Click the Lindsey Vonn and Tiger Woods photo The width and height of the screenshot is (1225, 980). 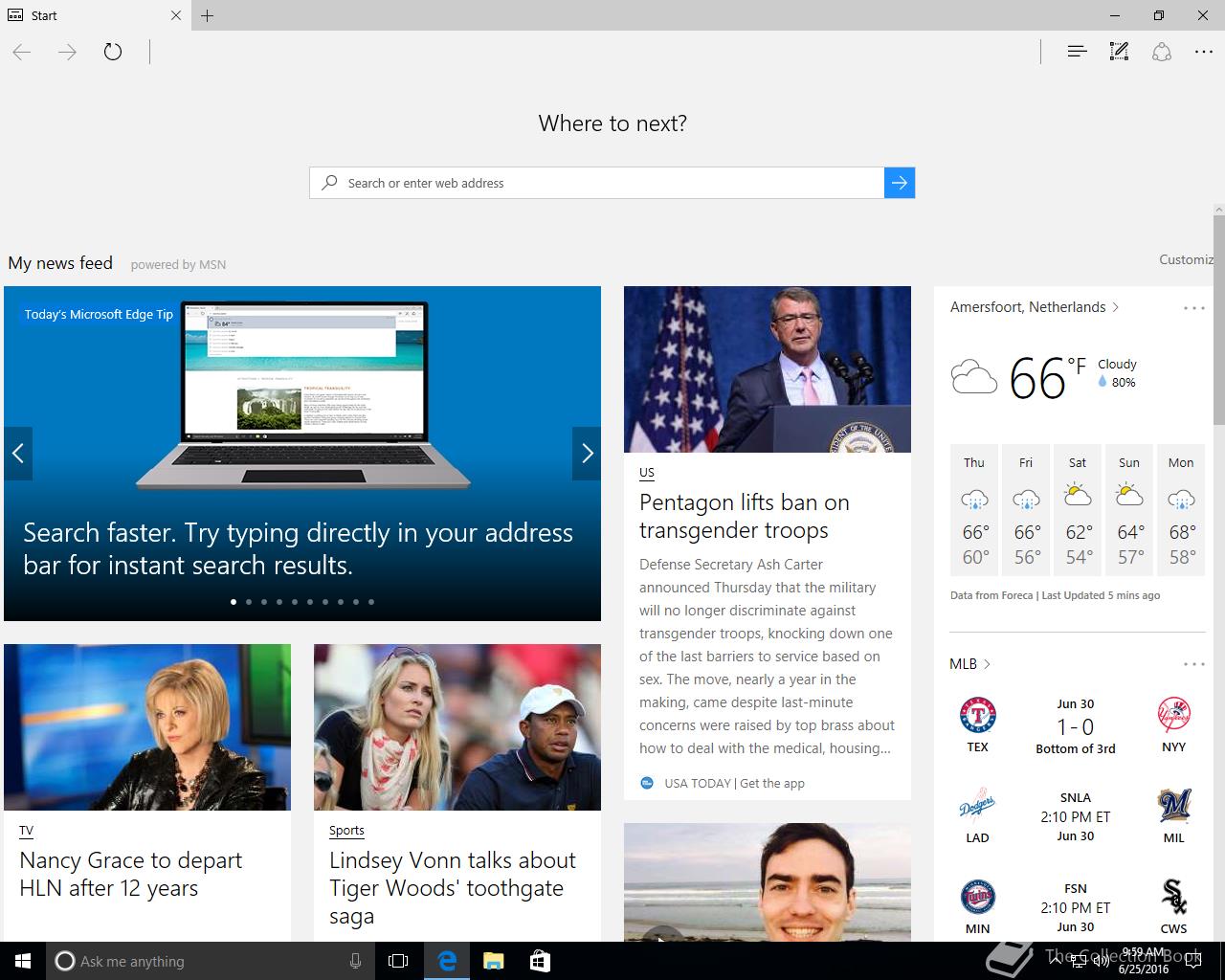(x=457, y=727)
